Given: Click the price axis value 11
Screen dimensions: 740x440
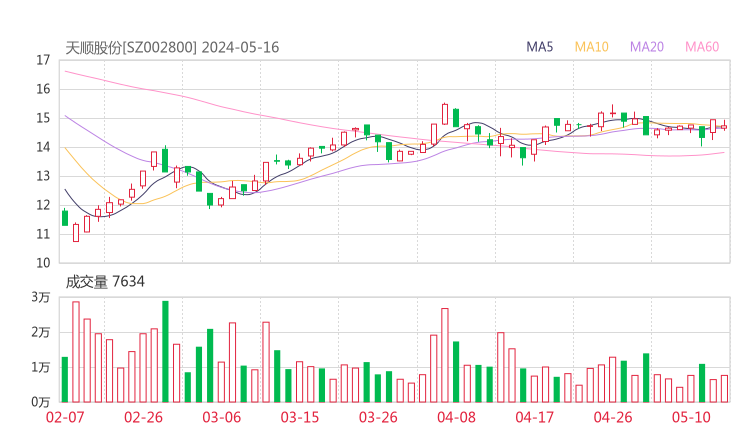Looking at the screenshot, I should [43, 234].
